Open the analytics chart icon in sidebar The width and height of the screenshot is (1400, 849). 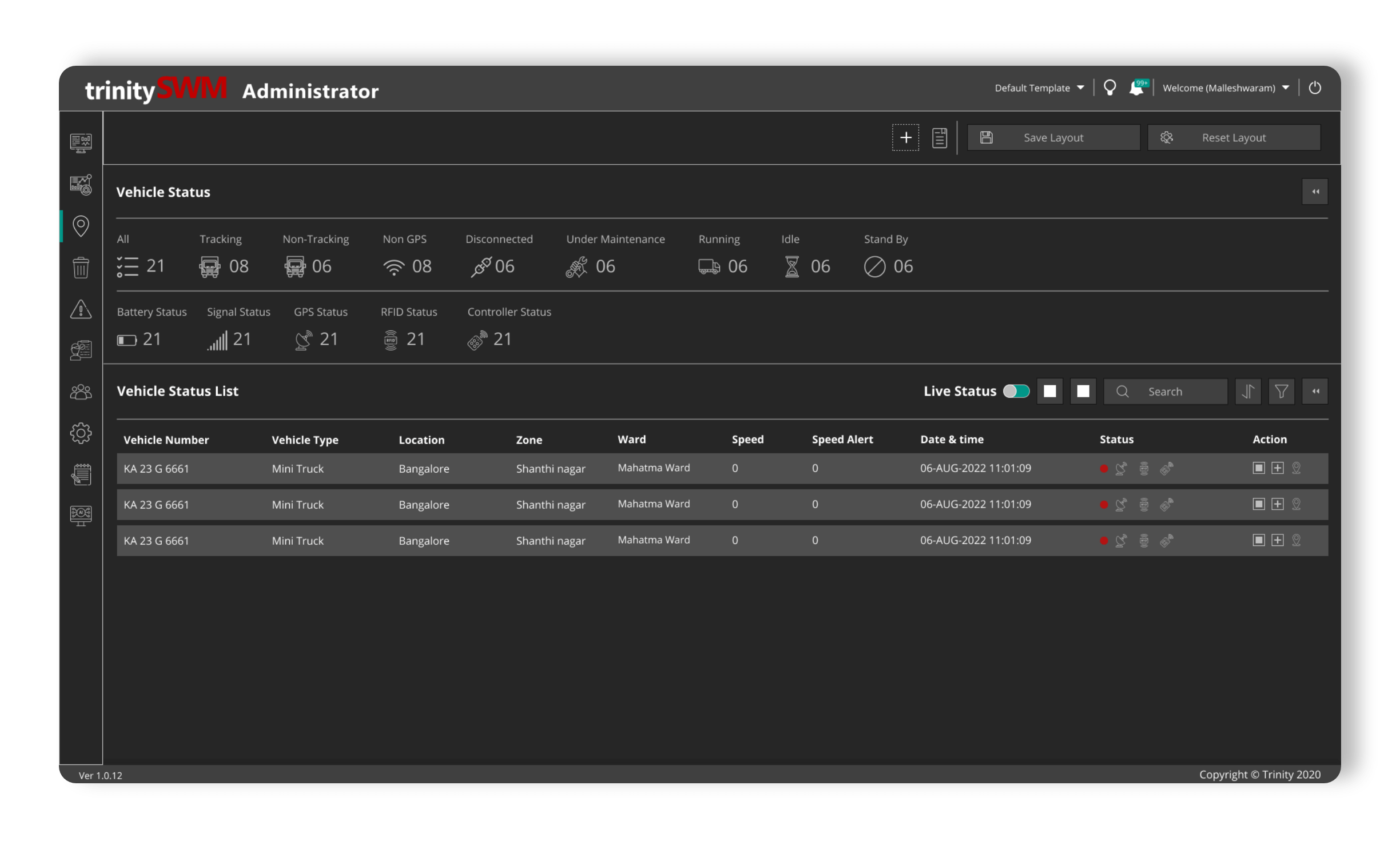coord(81,185)
